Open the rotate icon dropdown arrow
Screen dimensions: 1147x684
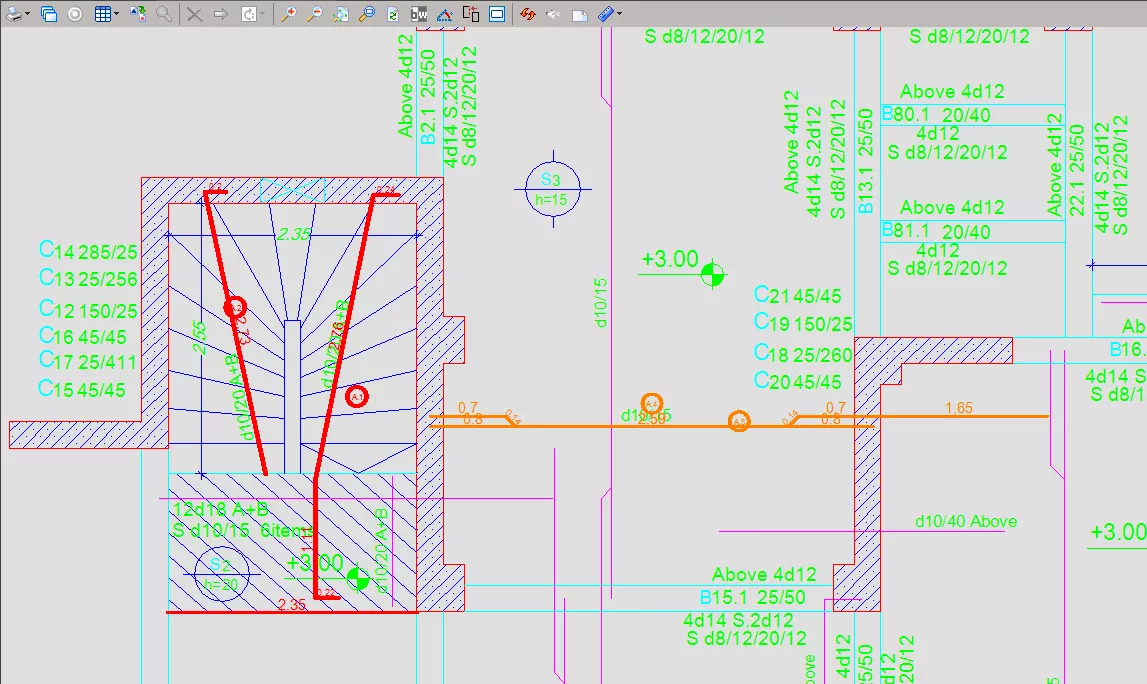[x=263, y=14]
